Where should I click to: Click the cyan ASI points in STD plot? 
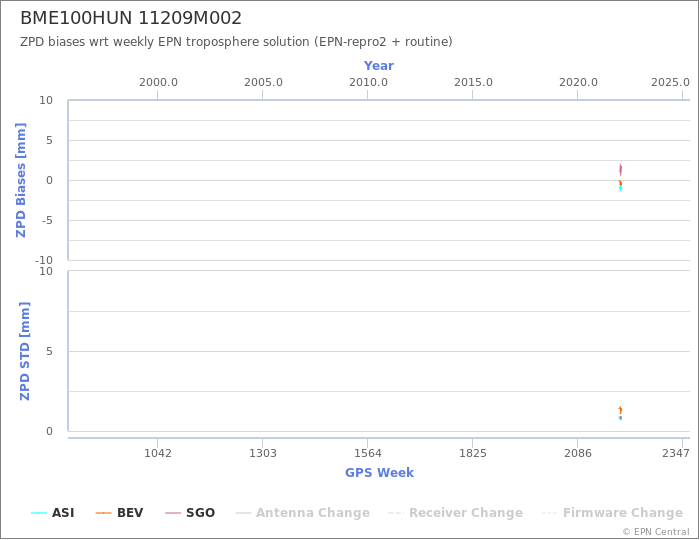pos(620,418)
